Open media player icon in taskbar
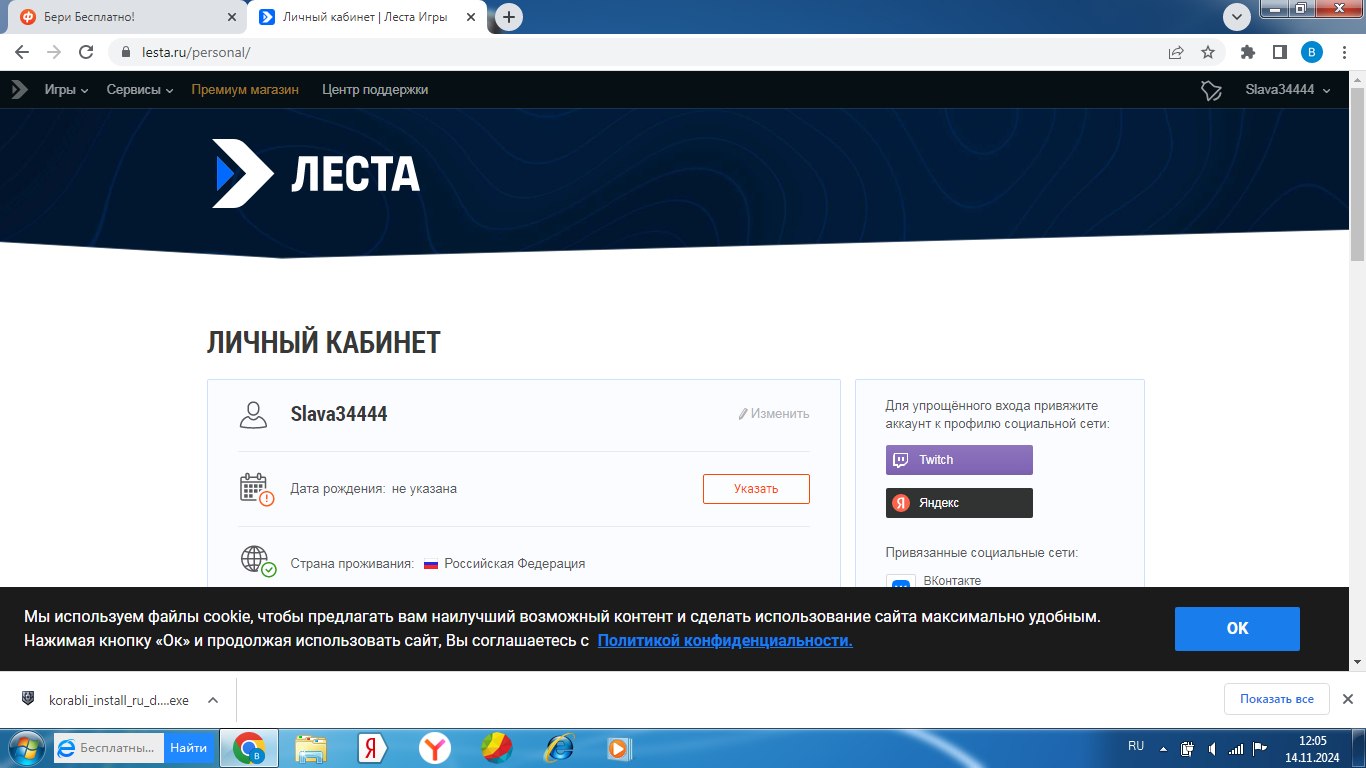 [619, 748]
